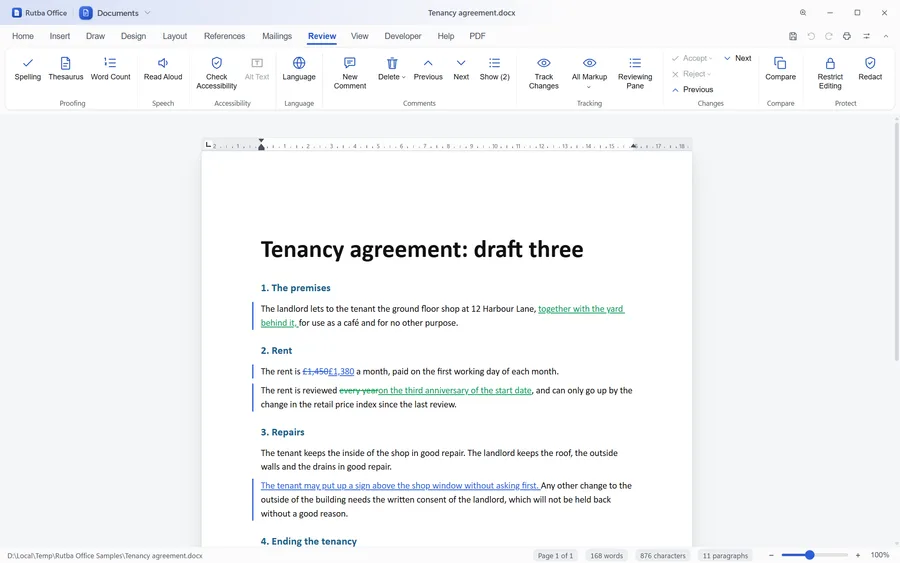Screen dimensions: 900x563
Task: Open the Developer tab
Action: click(402, 36)
